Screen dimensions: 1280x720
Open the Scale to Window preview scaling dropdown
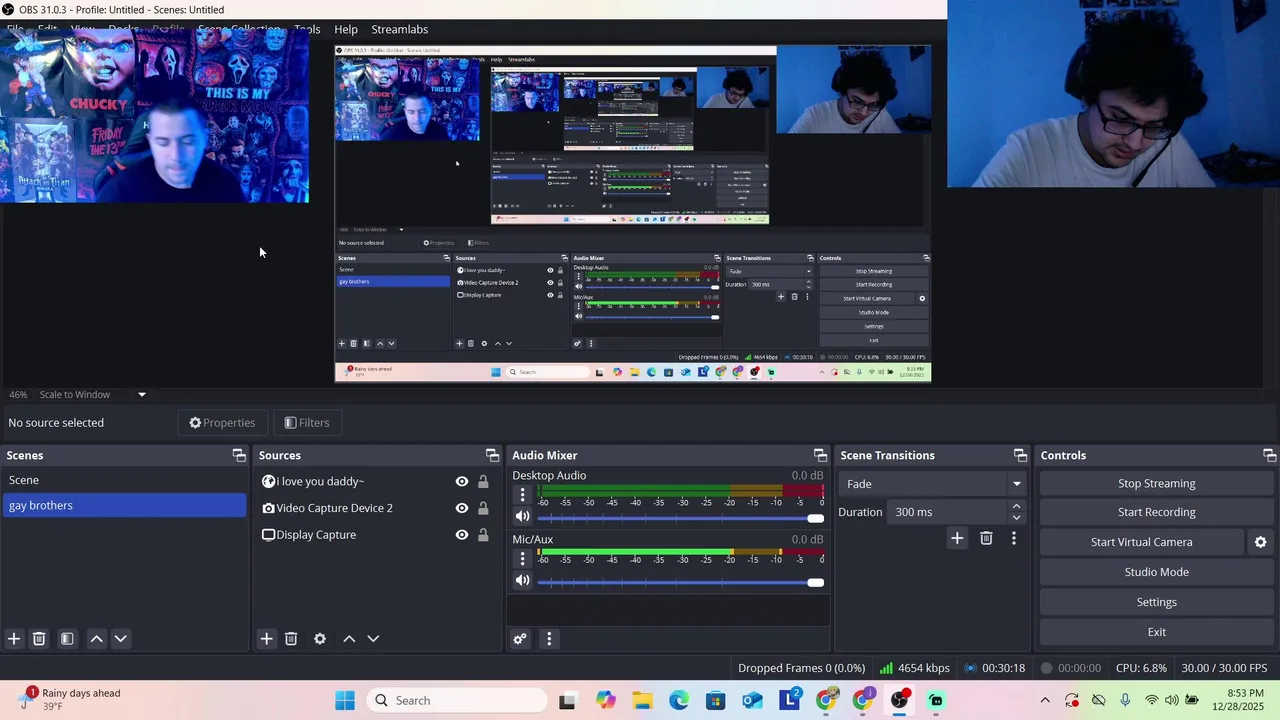click(x=93, y=394)
